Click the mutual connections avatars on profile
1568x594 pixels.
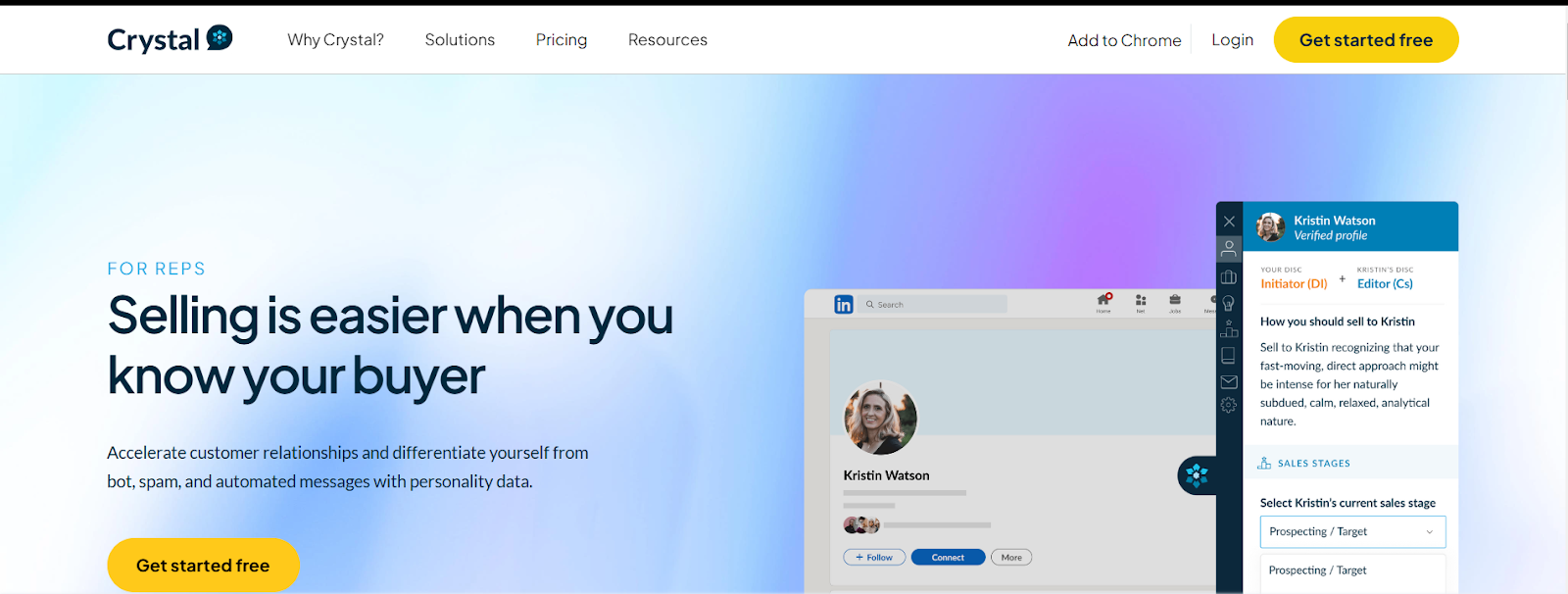coord(861,525)
